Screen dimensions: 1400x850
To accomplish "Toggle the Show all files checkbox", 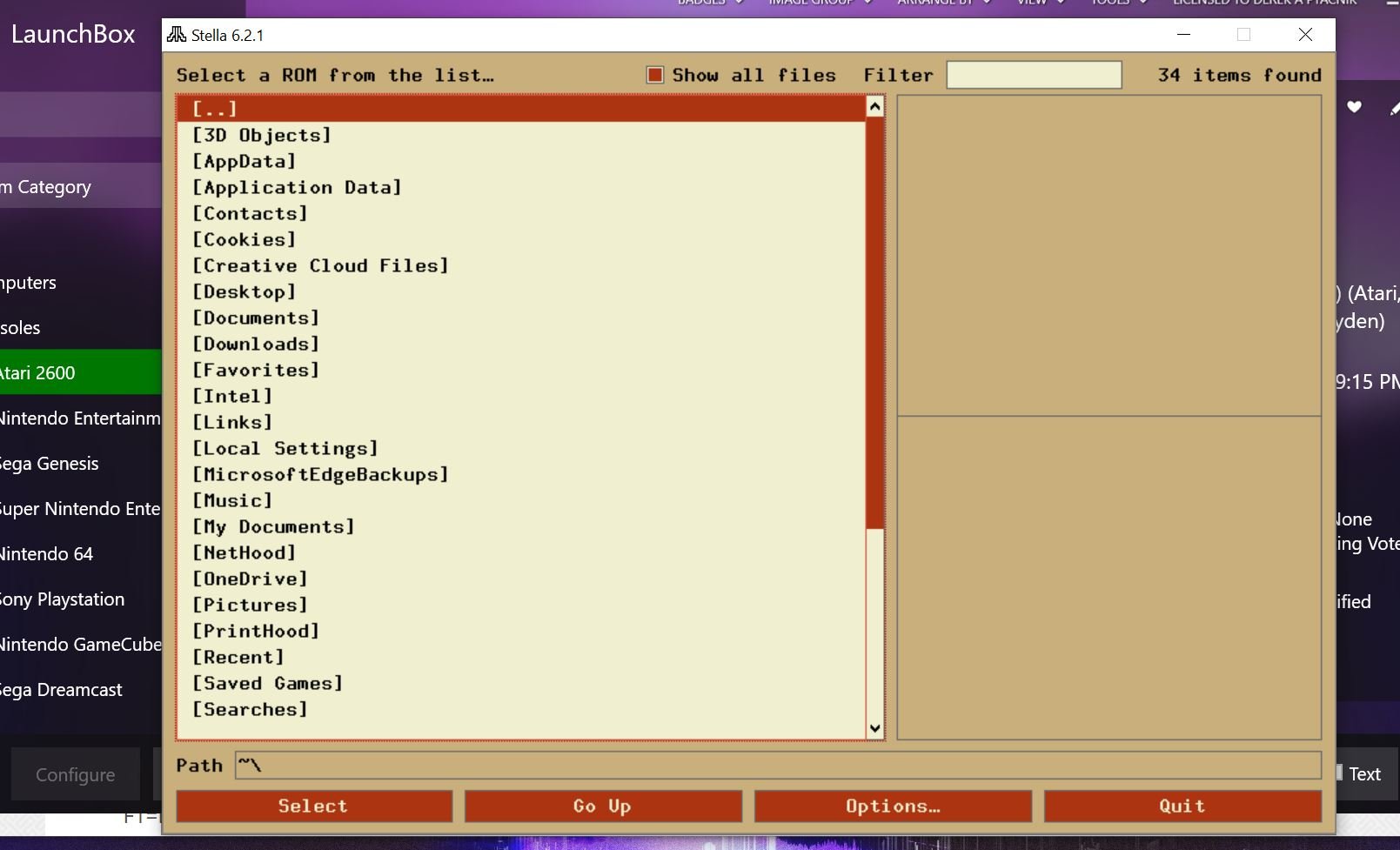I will pos(655,75).
